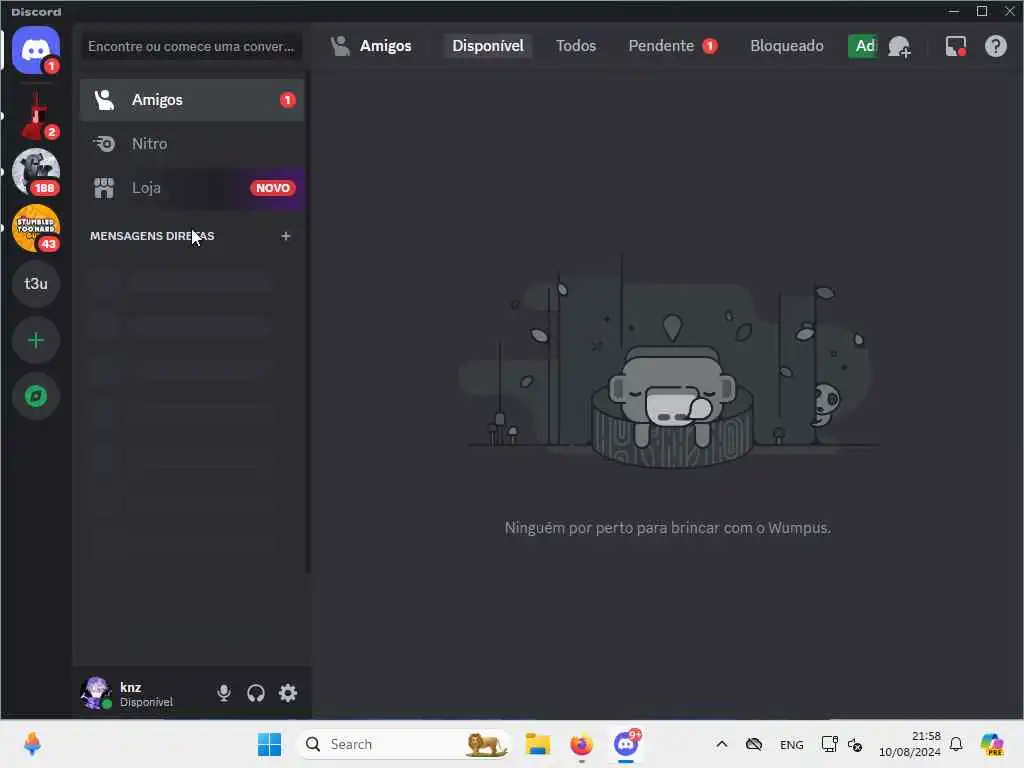1024x768 pixels.
Task: Open the Help question mark icon
Action: tap(995, 46)
